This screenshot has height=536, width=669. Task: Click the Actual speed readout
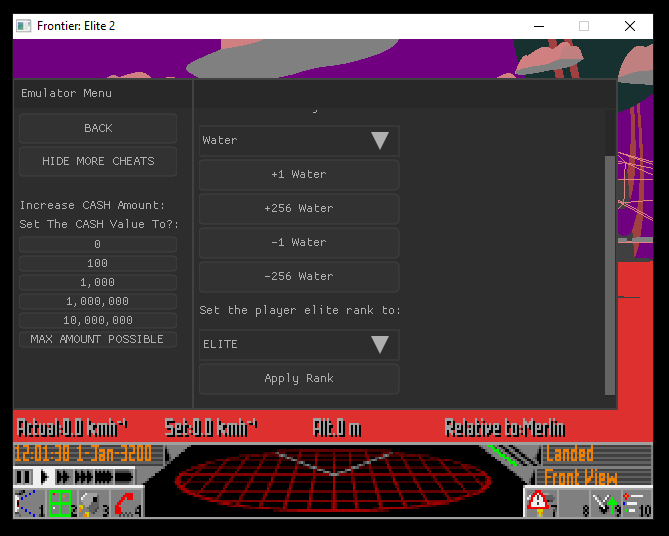point(72,428)
